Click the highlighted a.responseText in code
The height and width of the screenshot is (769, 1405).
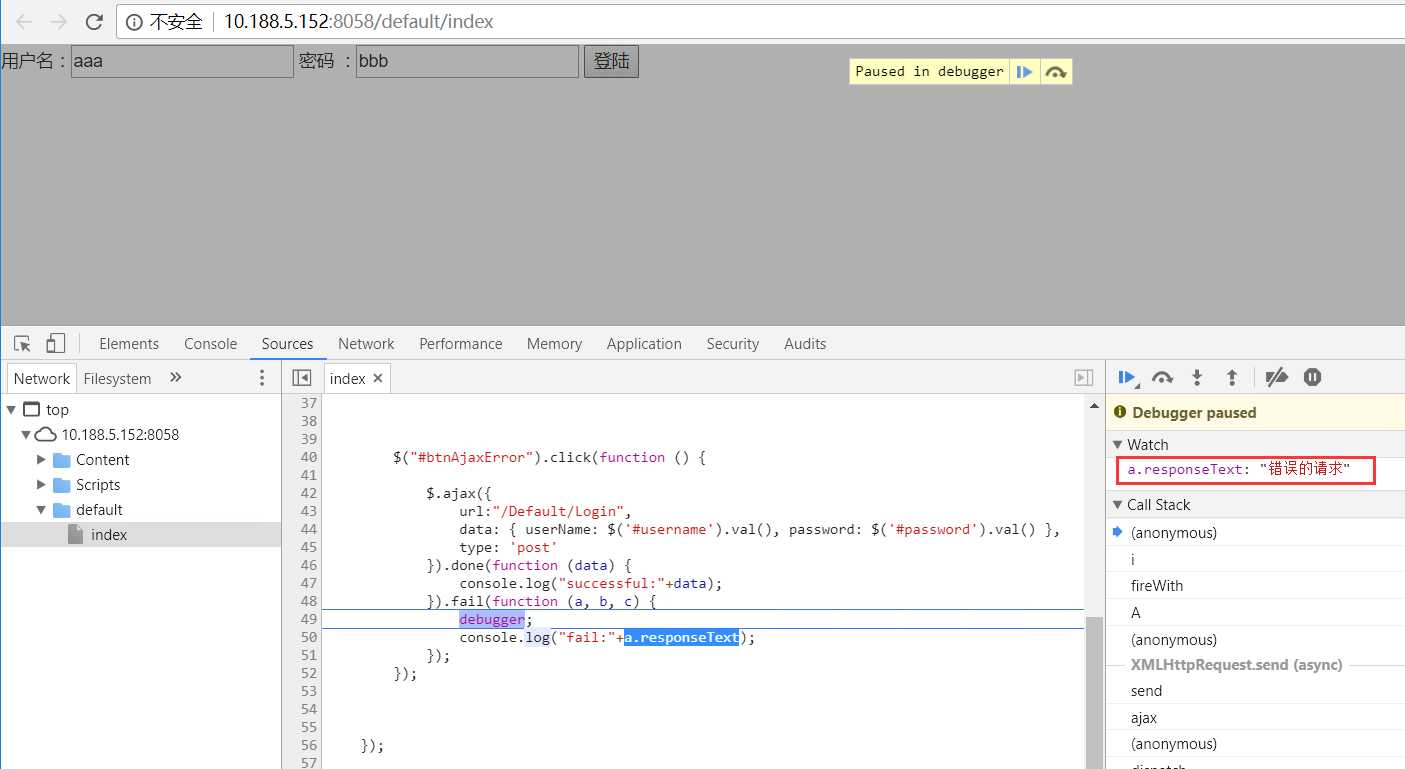pos(681,637)
